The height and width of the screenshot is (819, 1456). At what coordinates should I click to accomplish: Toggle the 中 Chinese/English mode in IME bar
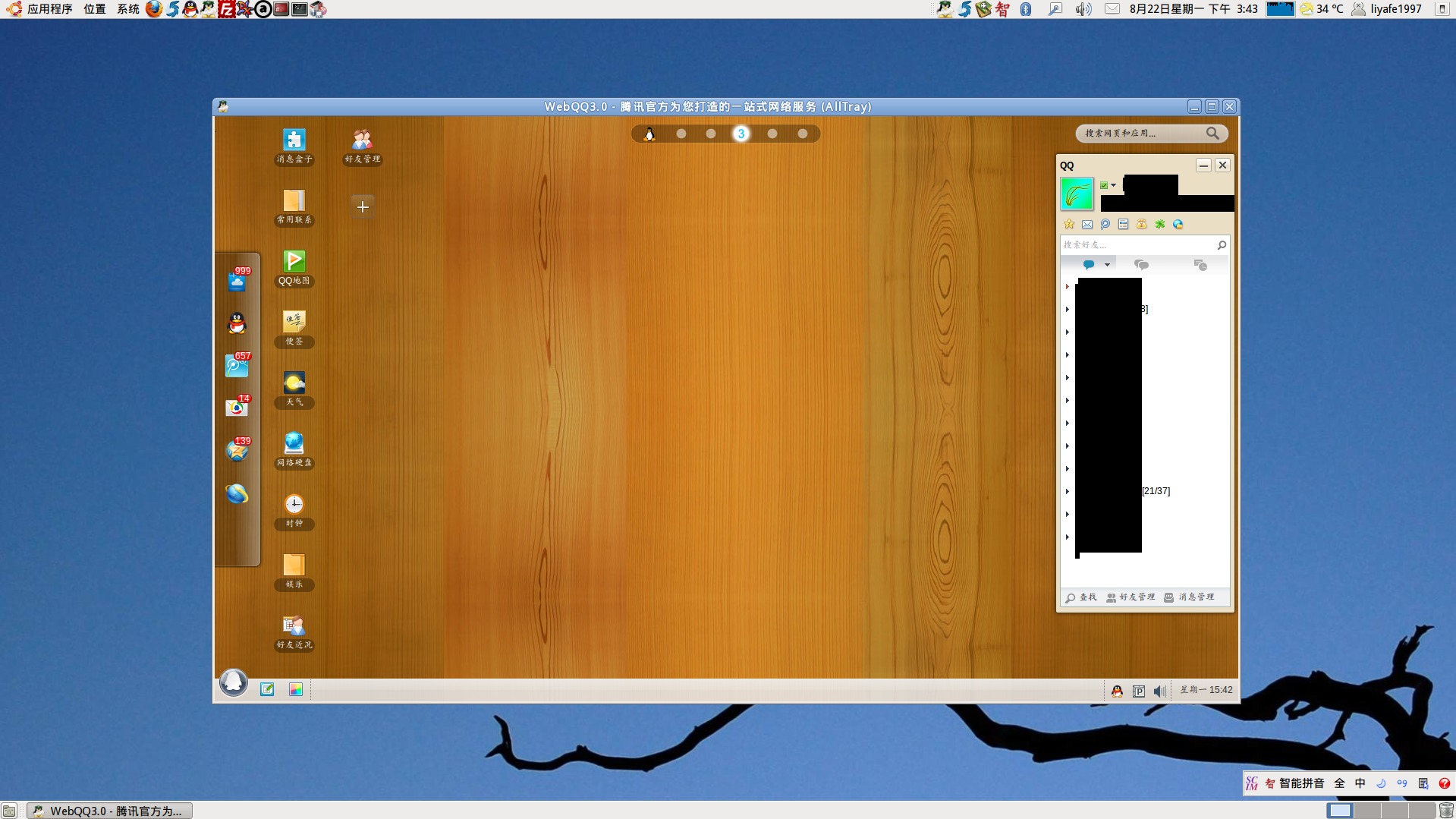1360,783
